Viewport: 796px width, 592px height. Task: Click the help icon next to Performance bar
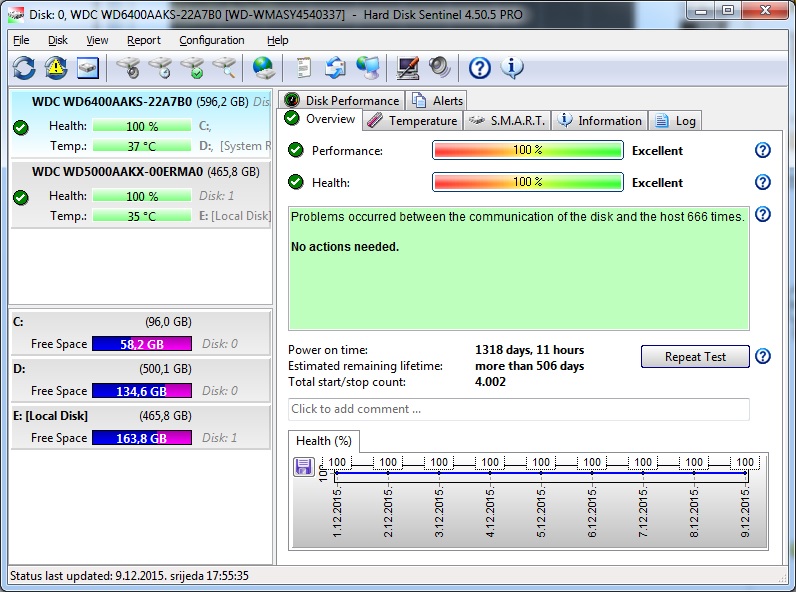click(763, 150)
